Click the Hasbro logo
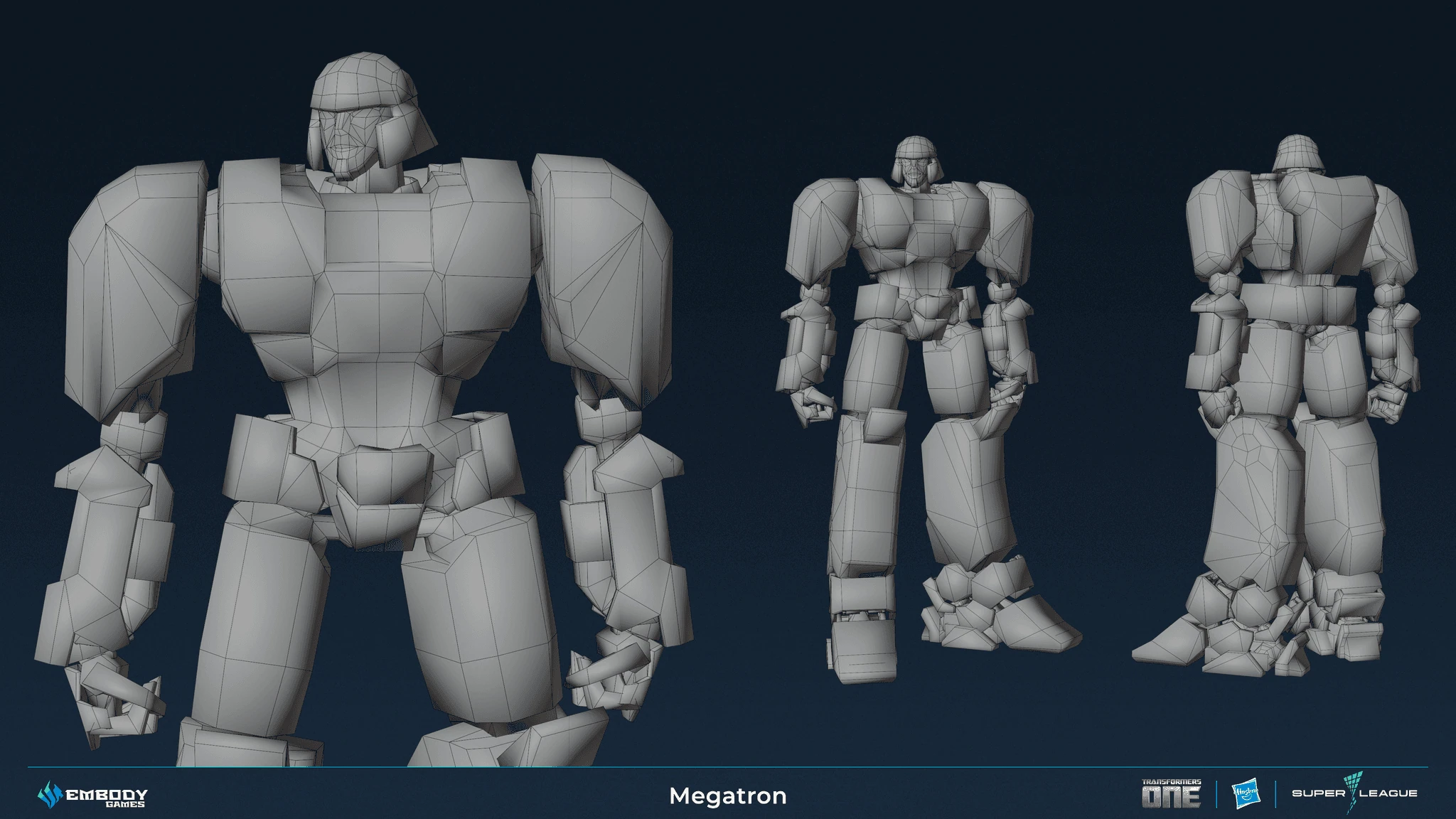 pos(1246,794)
